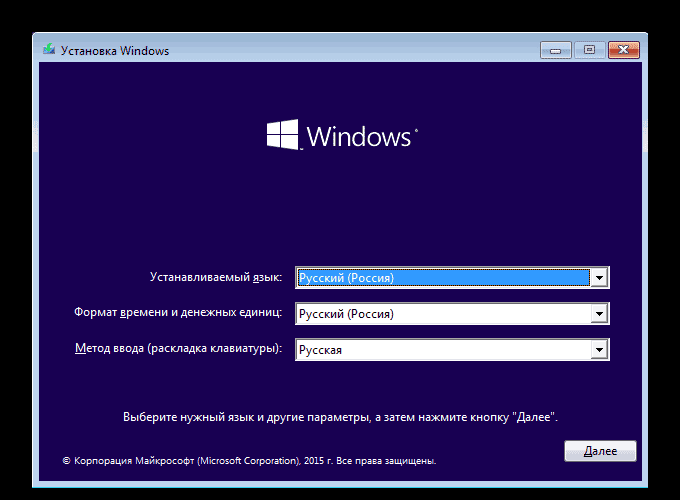Click the Выберите нужный язык instruction text

pos(340,417)
